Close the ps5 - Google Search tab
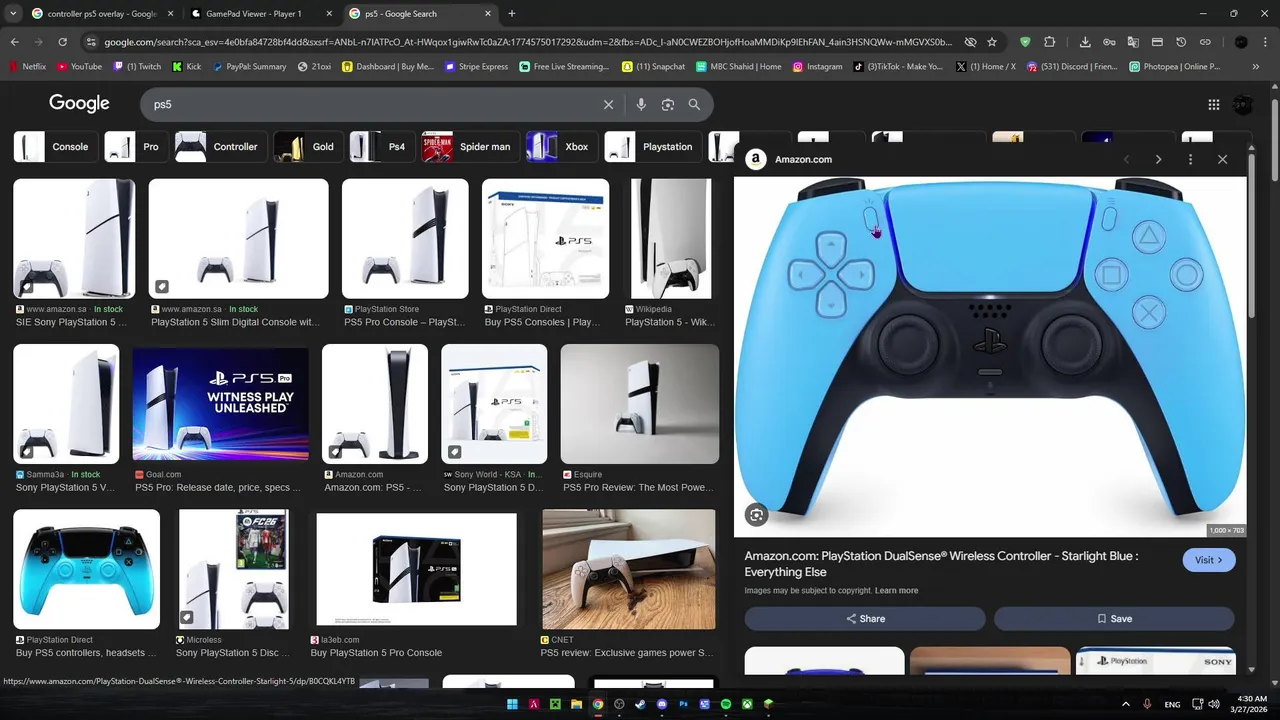 488,14
